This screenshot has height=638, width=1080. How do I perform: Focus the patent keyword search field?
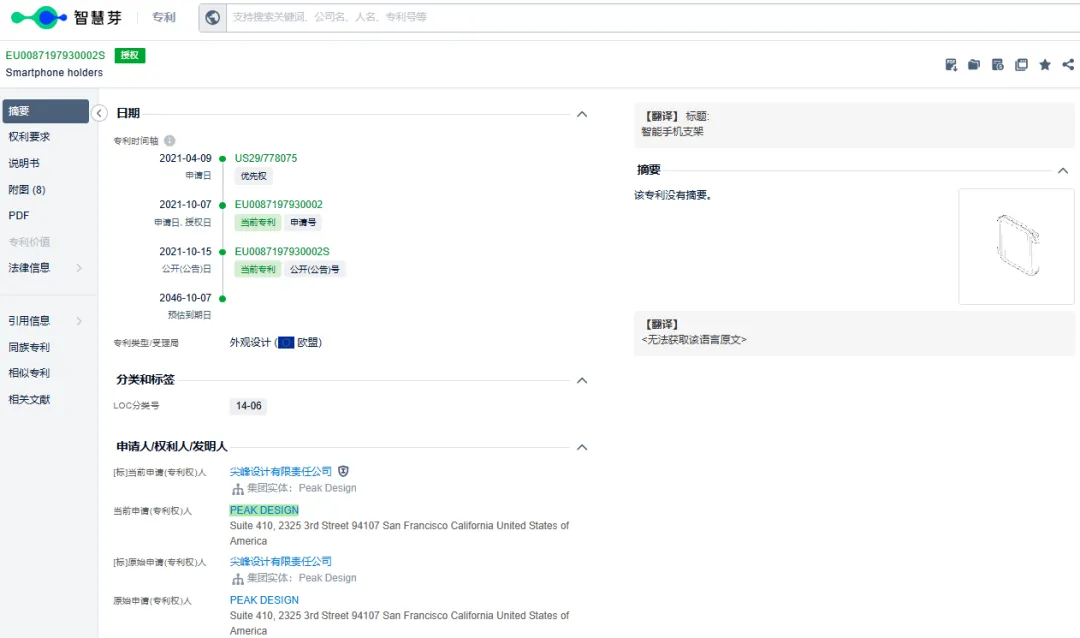click(651, 17)
